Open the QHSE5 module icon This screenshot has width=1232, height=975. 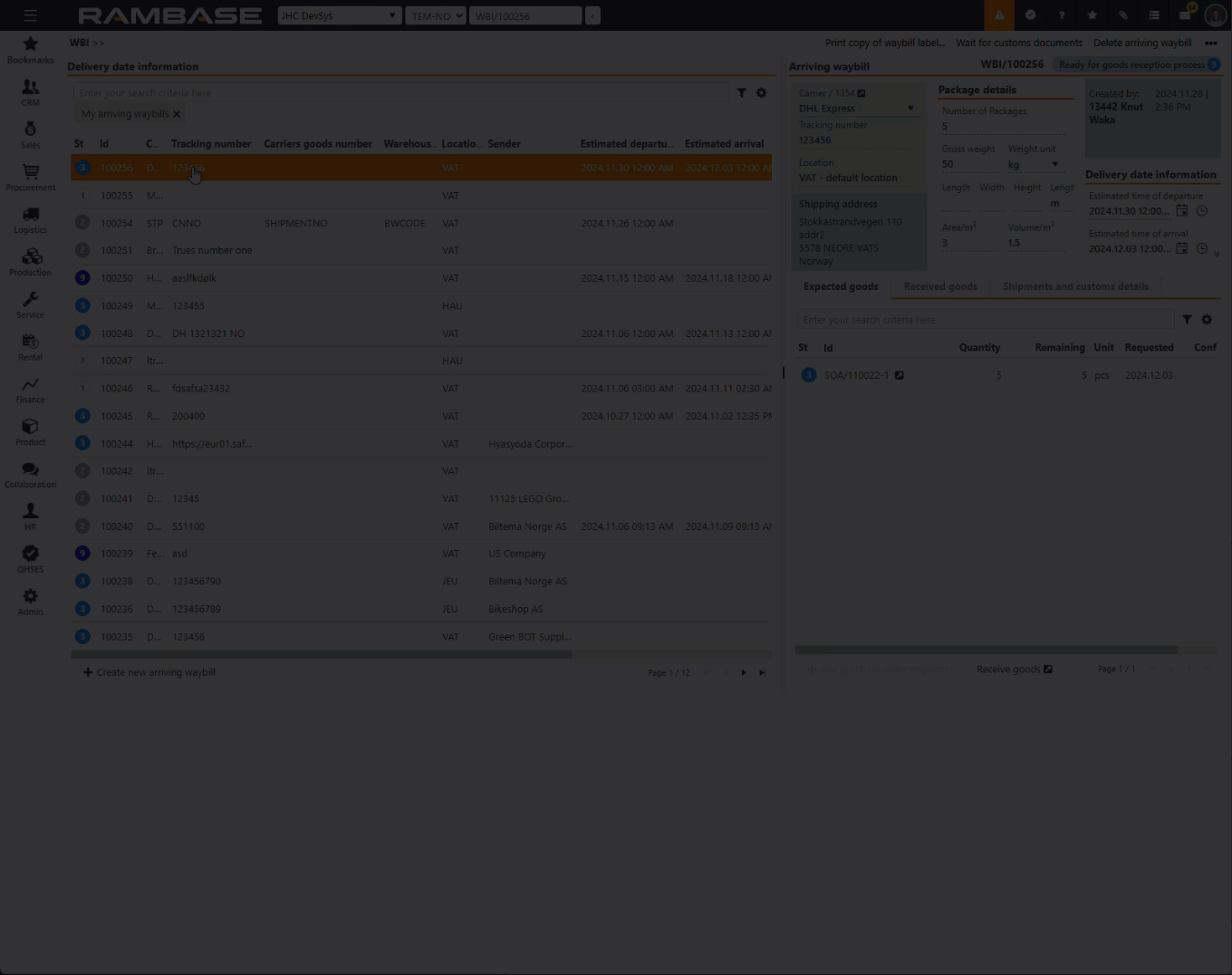coord(30,558)
